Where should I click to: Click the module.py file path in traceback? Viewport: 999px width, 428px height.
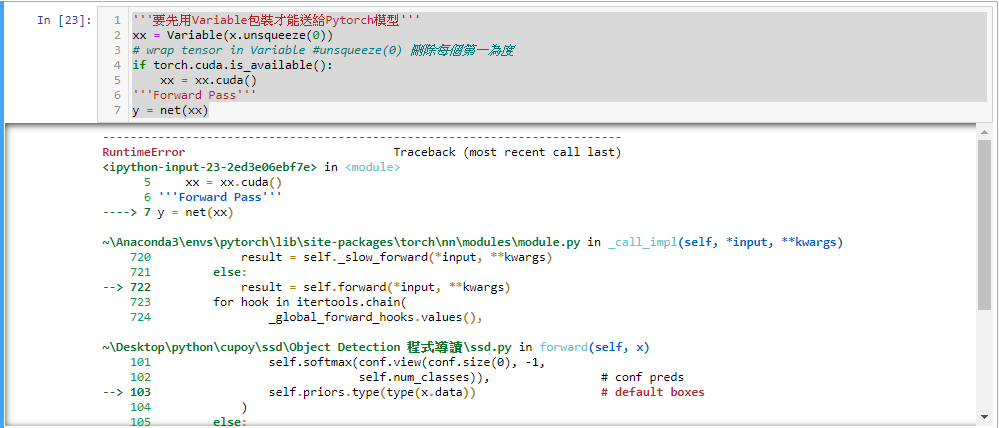pos(341,243)
